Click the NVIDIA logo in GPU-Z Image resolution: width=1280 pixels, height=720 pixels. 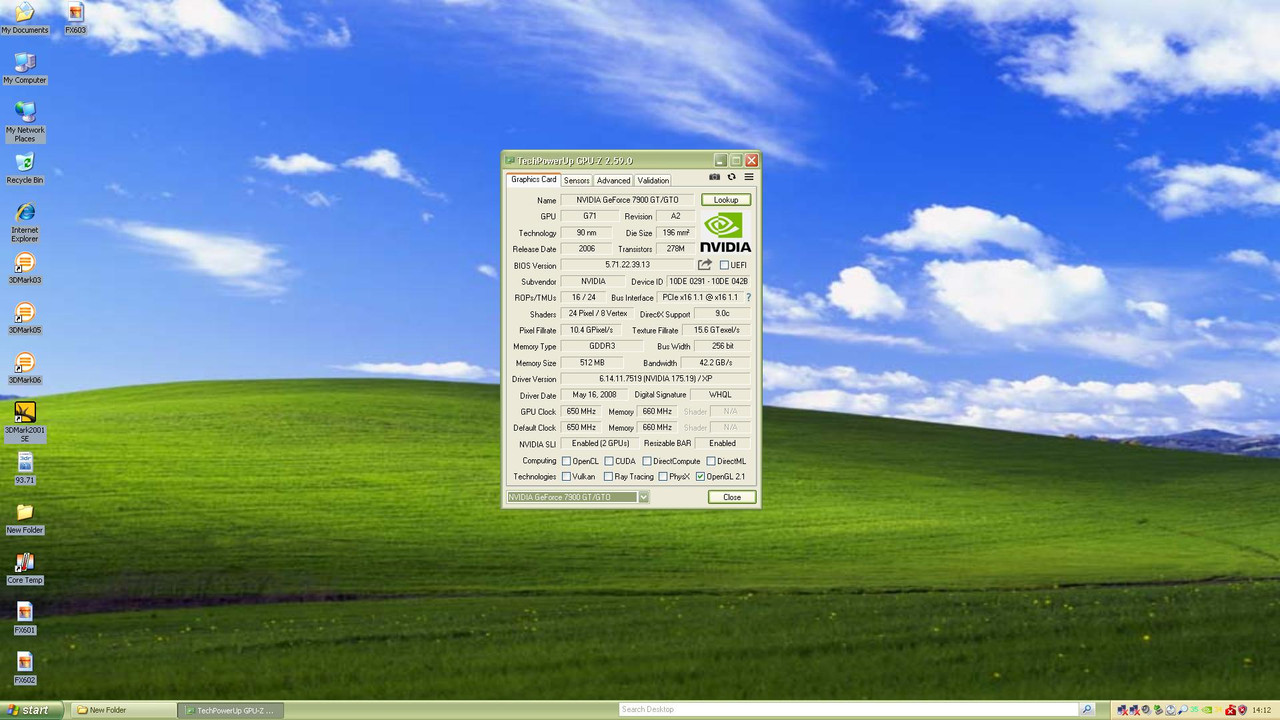point(725,232)
